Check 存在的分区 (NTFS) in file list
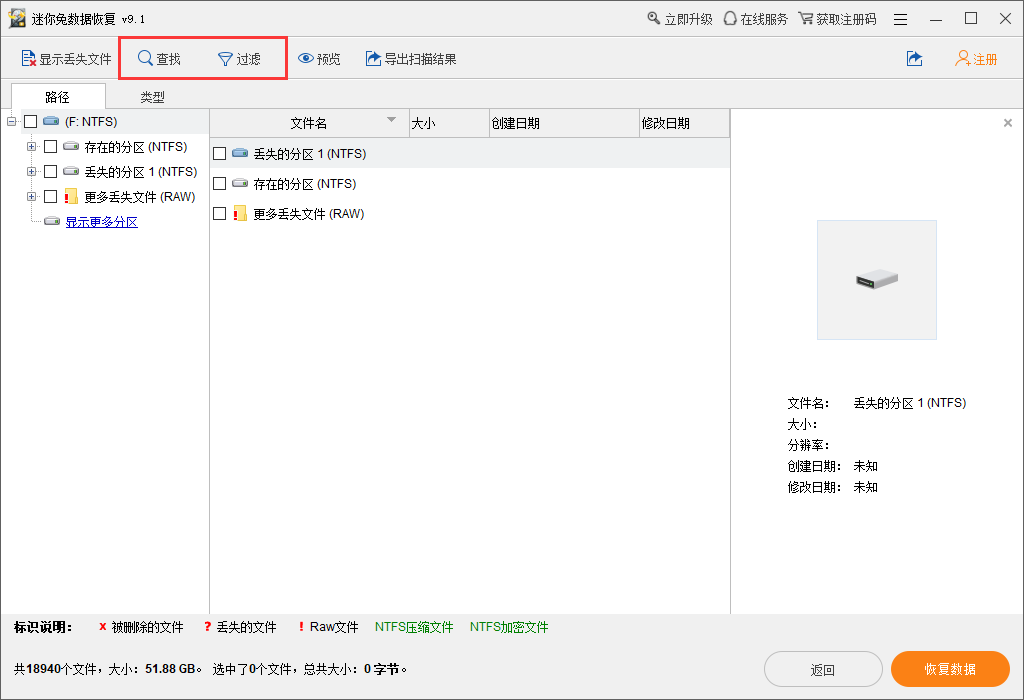The height and width of the screenshot is (700, 1024). click(x=220, y=184)
